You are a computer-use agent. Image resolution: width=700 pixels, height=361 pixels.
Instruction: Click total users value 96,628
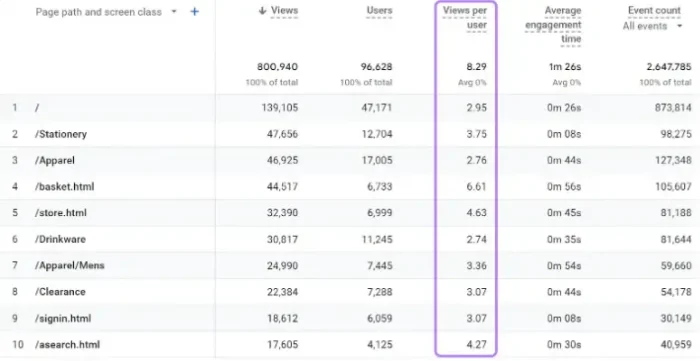(376, 67)
